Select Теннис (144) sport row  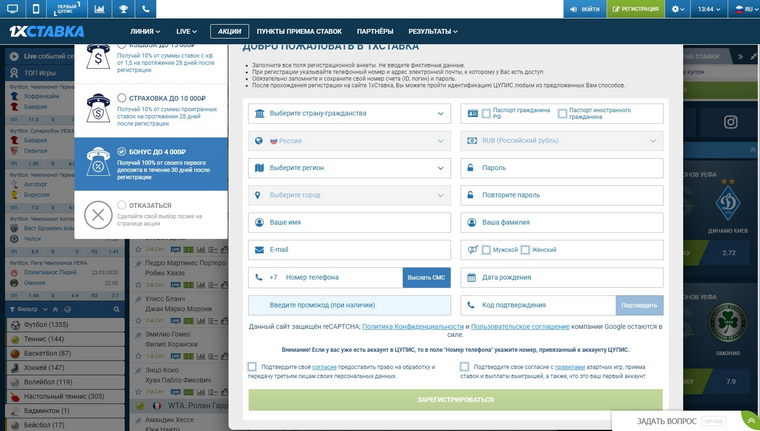[x=65, y=339]
